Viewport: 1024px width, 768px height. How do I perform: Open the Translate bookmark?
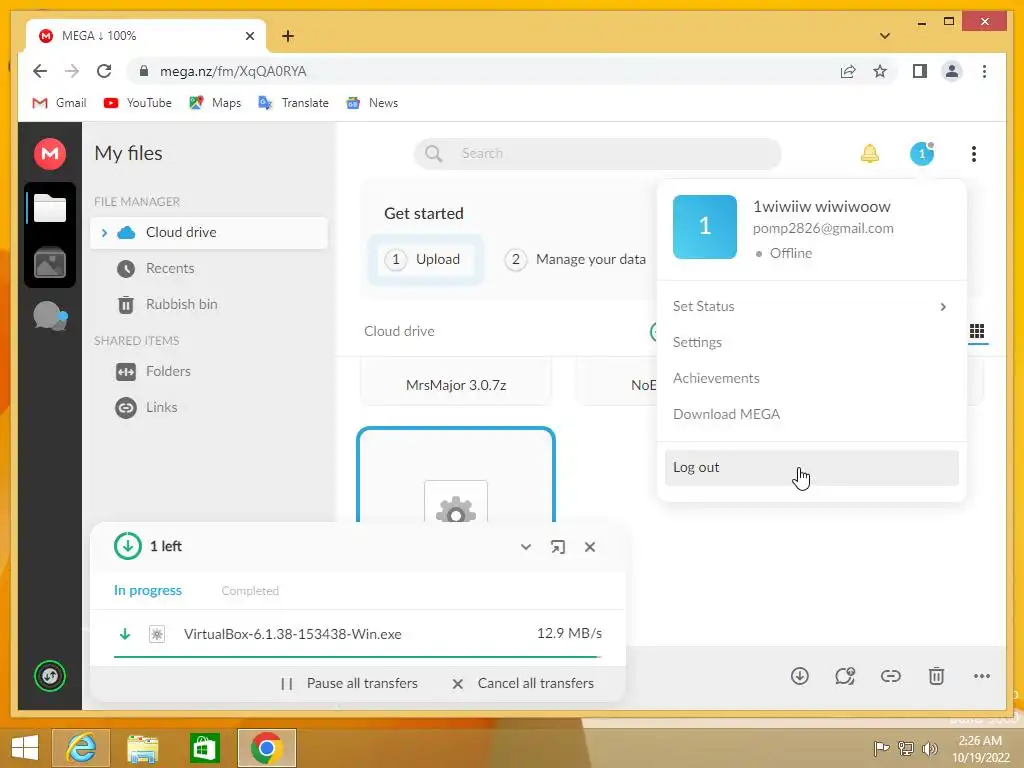[293, 103]
